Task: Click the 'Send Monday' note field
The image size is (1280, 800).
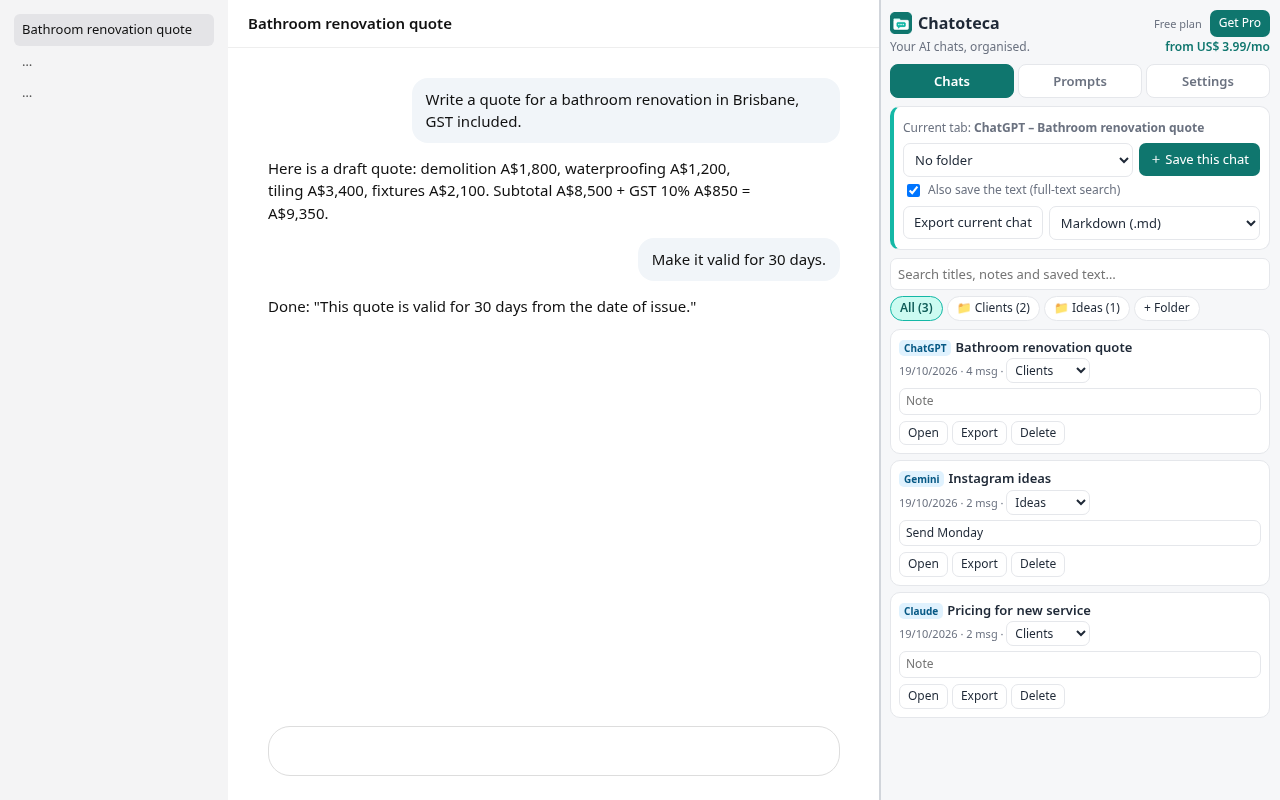Action: click(x=1080, y=533)
